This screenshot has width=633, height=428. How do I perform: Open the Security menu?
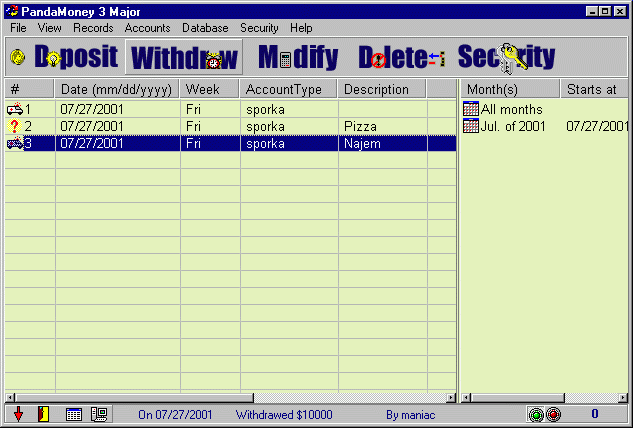259,28
